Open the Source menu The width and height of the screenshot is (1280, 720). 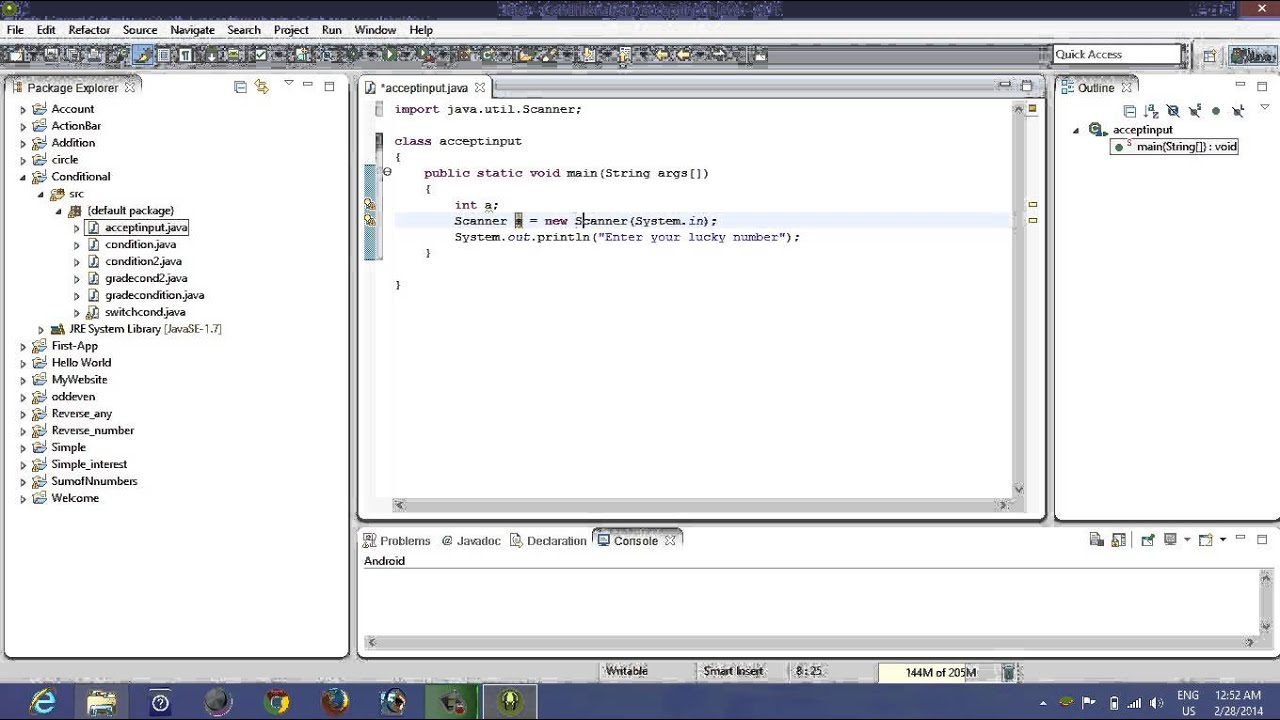coord(140,30)
